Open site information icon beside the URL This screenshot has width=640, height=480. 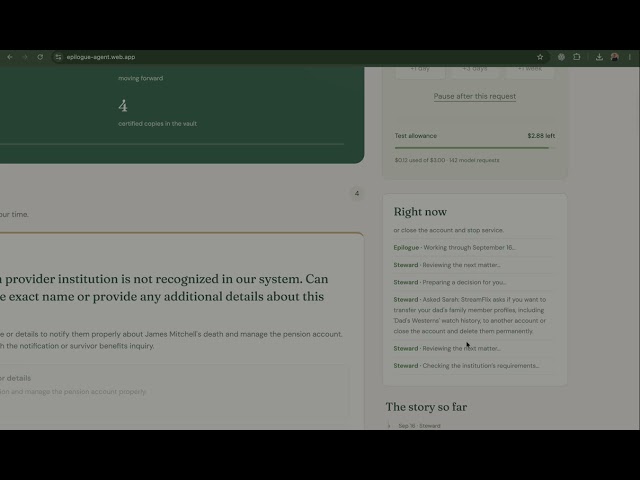pos(58,57)
